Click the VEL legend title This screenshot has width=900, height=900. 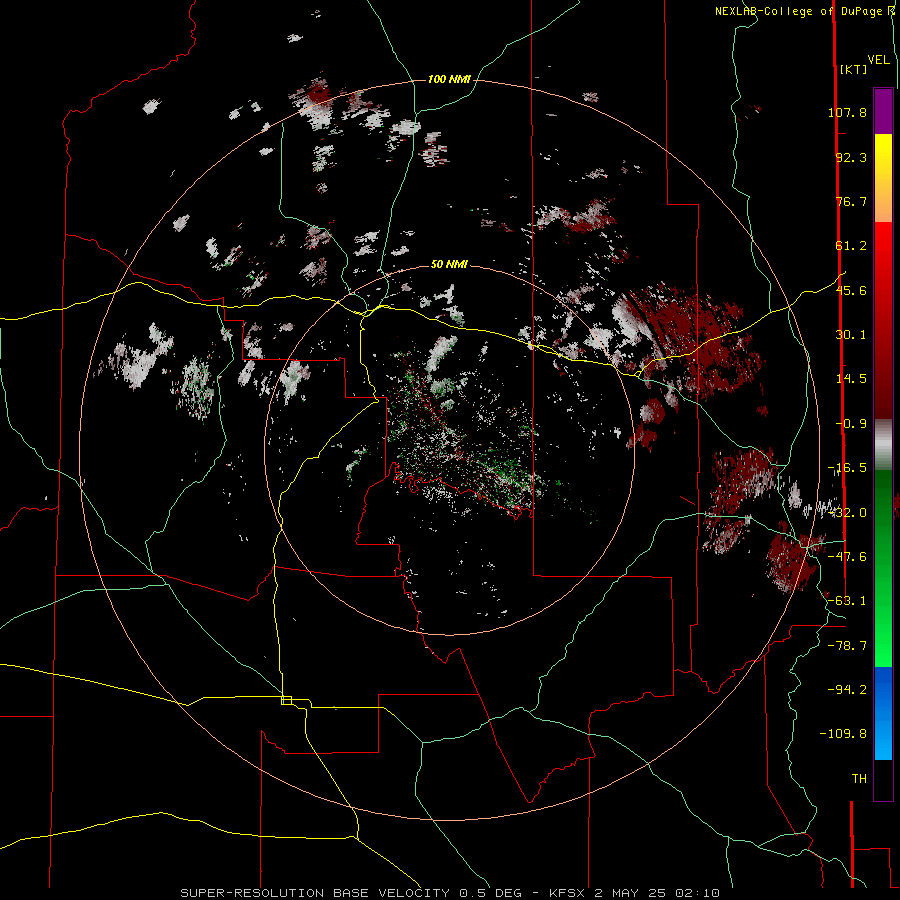[x=878, y=60]
